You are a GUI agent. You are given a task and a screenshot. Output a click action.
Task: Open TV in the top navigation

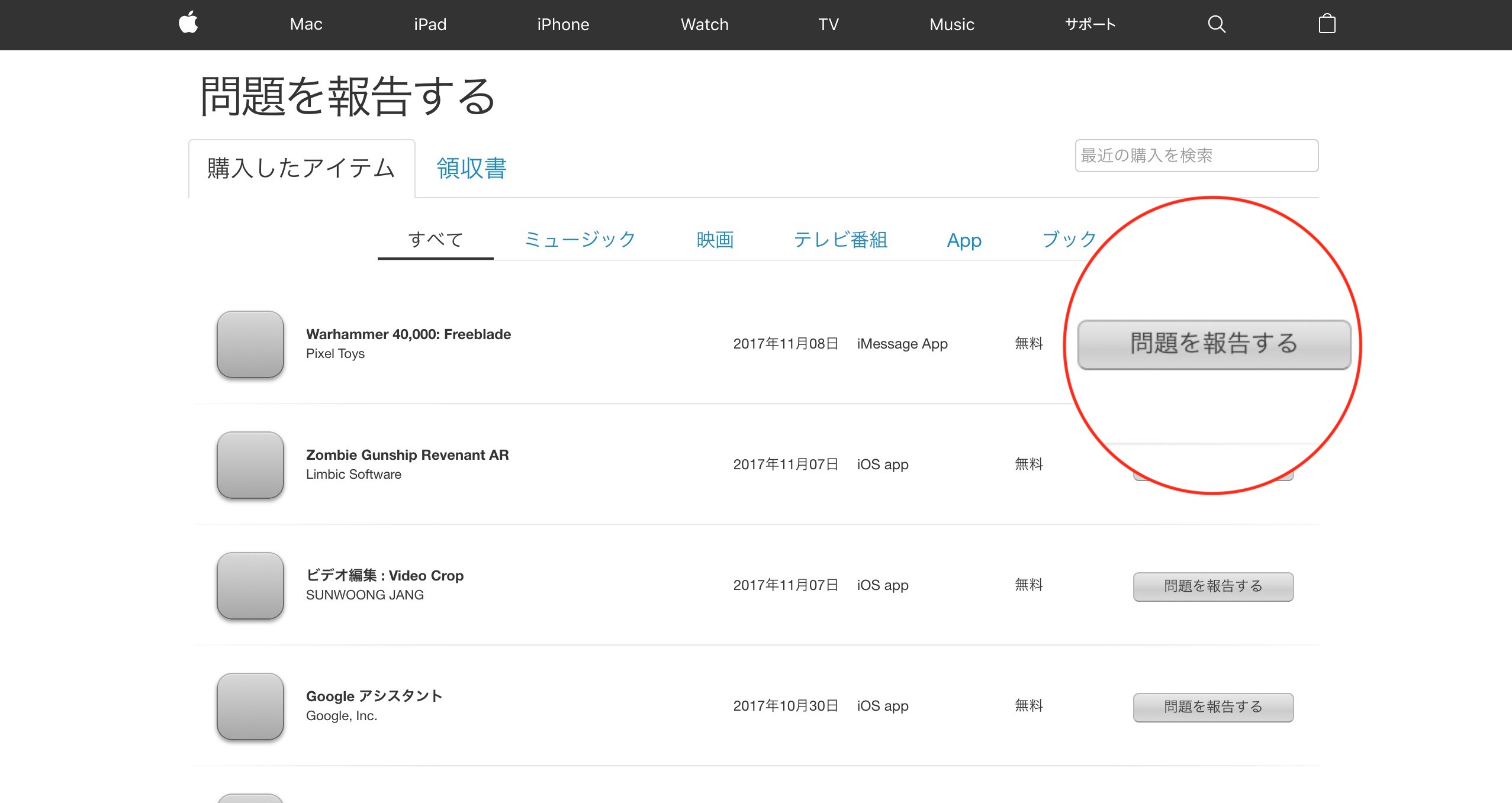click(x=828, y=24)
